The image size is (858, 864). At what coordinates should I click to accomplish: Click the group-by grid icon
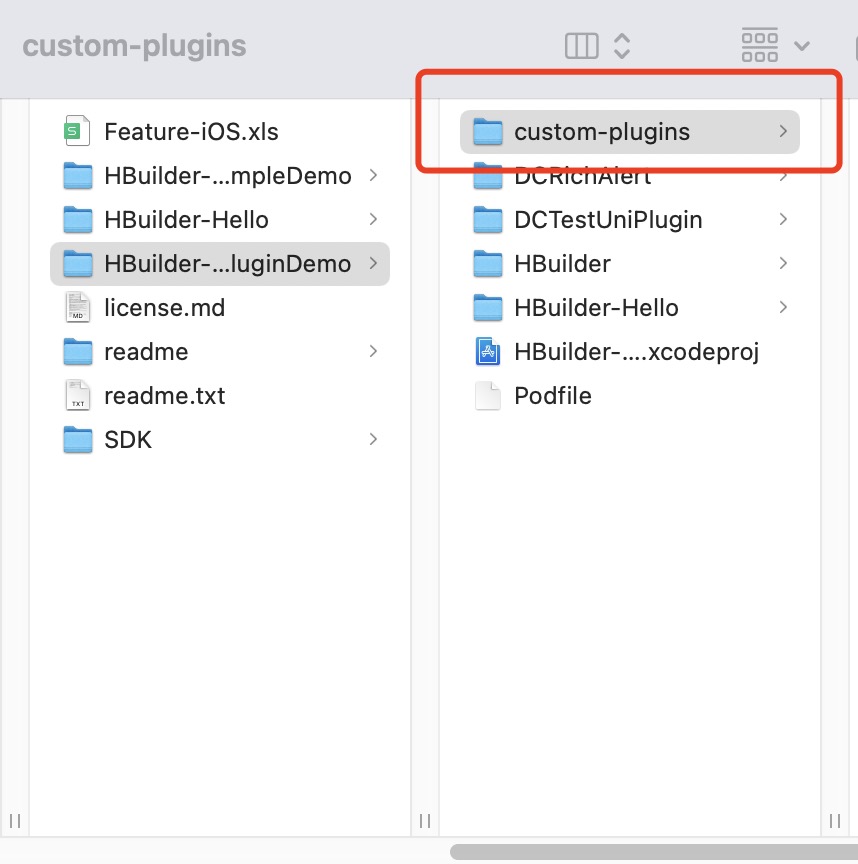tap(759, 45)
